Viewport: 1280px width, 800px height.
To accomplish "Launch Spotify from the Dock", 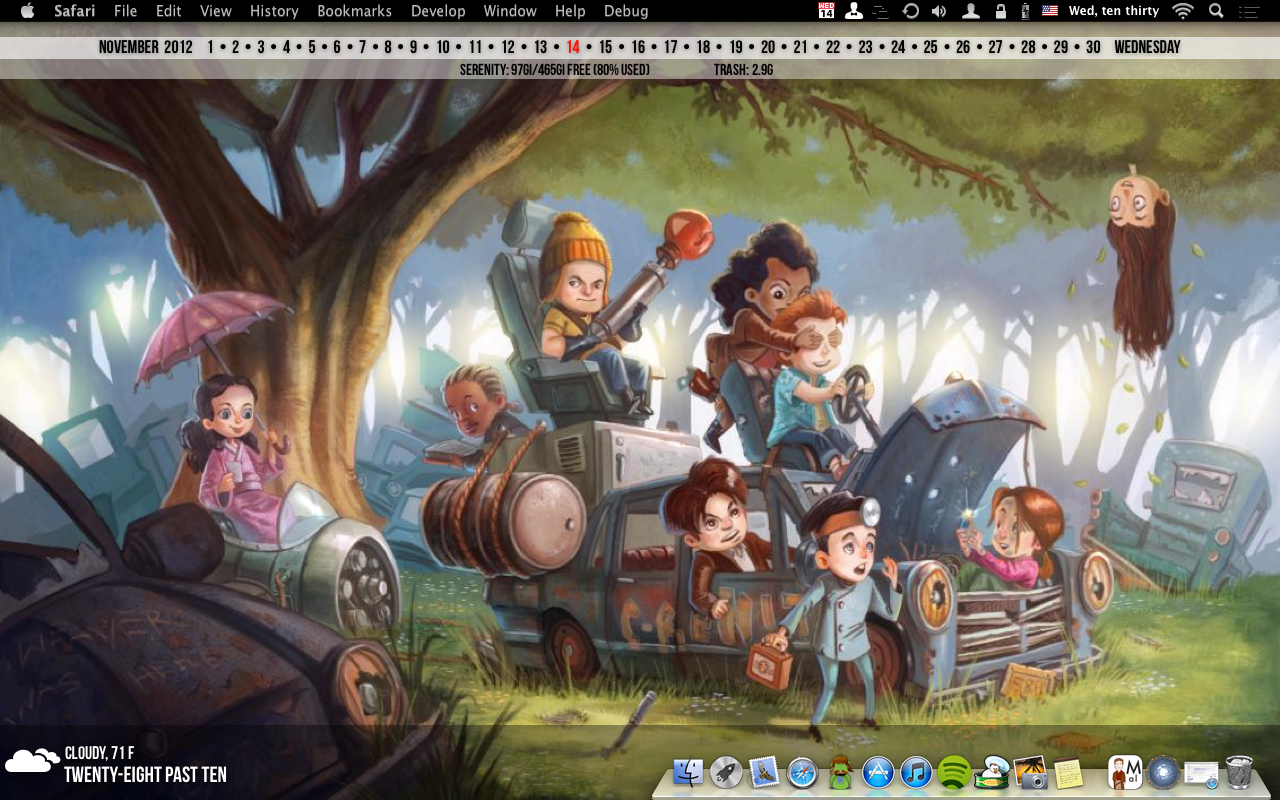I will click(954, 773).
